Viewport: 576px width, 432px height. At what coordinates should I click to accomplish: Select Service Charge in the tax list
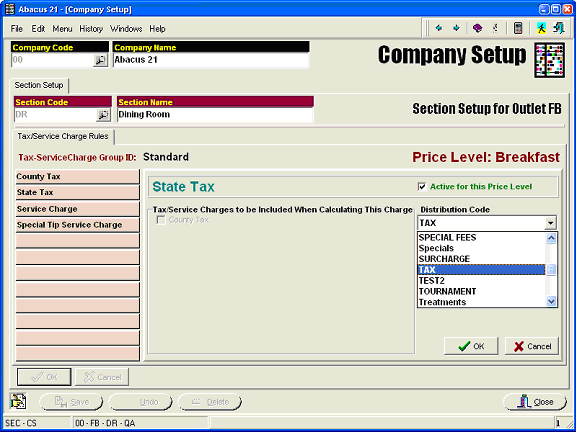point(78,209)
